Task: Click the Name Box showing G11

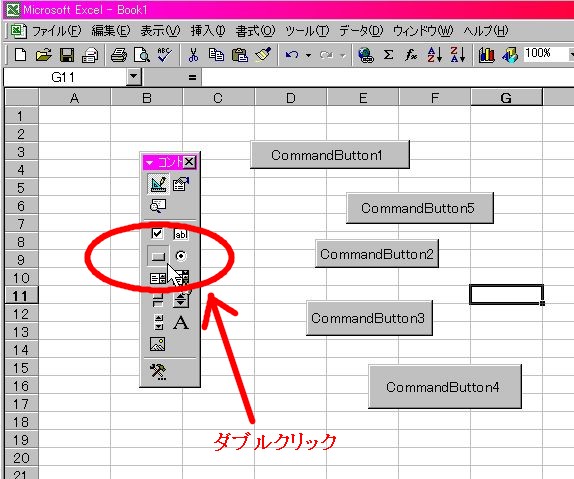Action: tap(65, 77)
